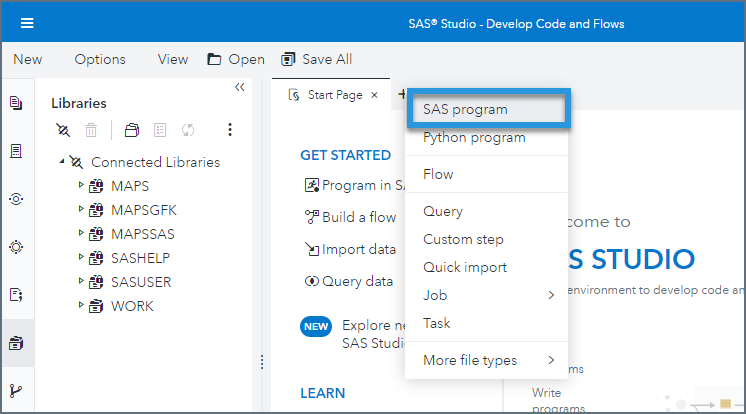Close the Start Page tab

pos(374,95)
